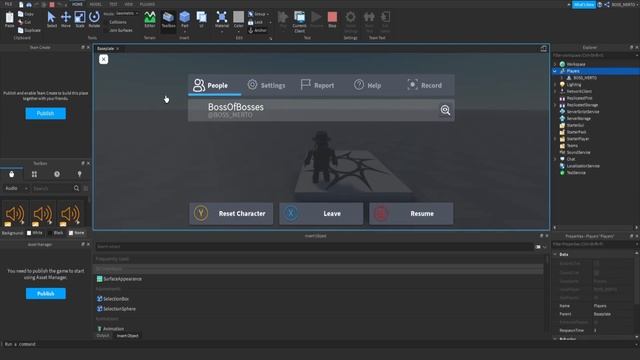Click Publish in Asset Manager panel
The width and height of the screenshot is (640, 360).
pyautogui.click(x=45, y=293)
